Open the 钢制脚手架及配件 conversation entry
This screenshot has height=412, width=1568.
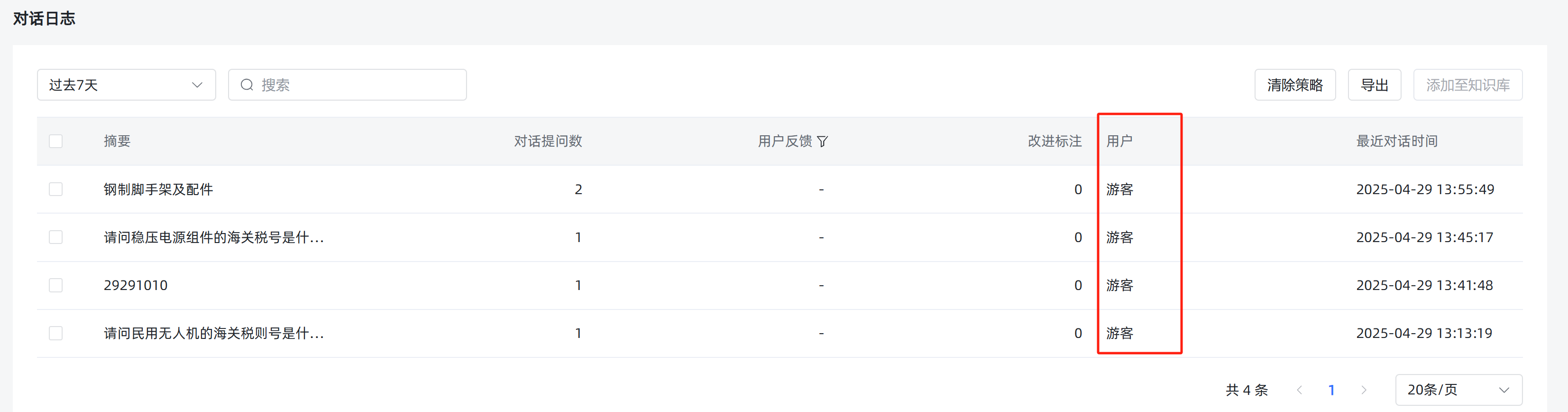158,189
